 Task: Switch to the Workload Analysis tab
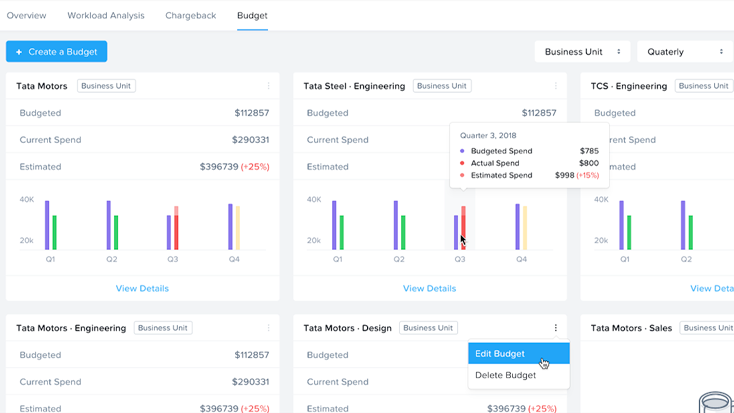click(106, 16)
